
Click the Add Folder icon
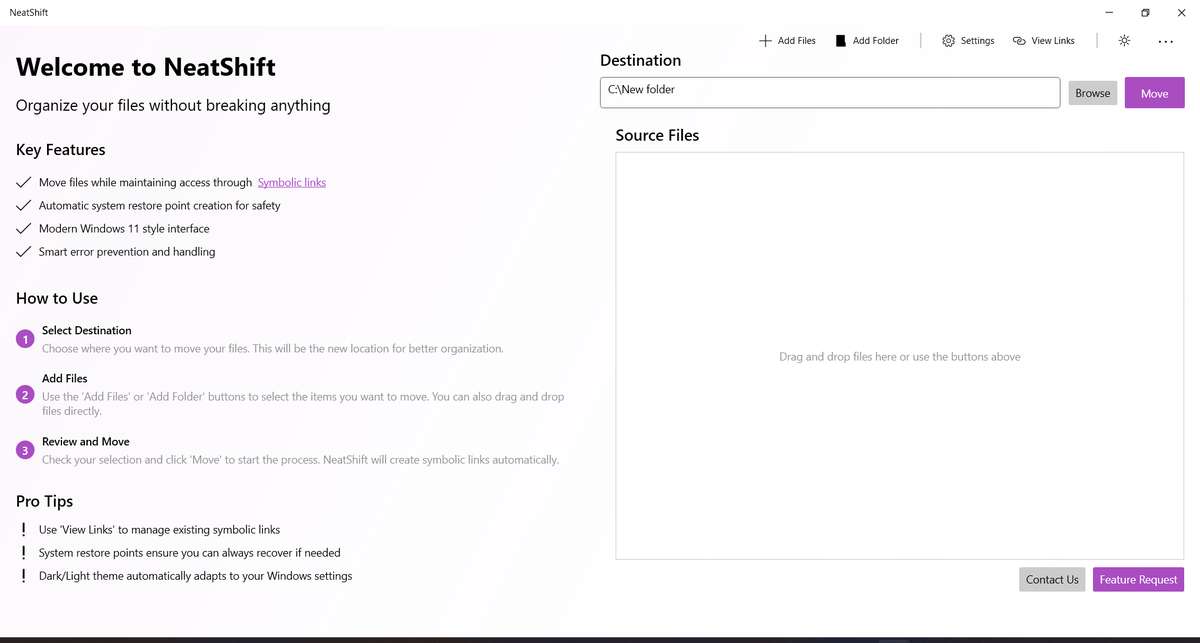[841, 41]
